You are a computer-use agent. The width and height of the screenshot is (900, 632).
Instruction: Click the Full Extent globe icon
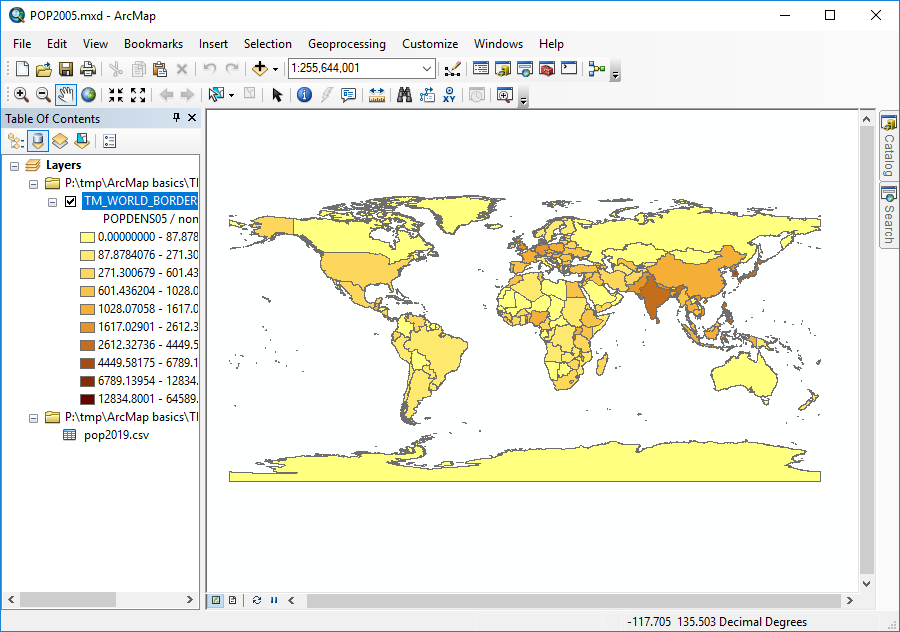pos(88,94)
